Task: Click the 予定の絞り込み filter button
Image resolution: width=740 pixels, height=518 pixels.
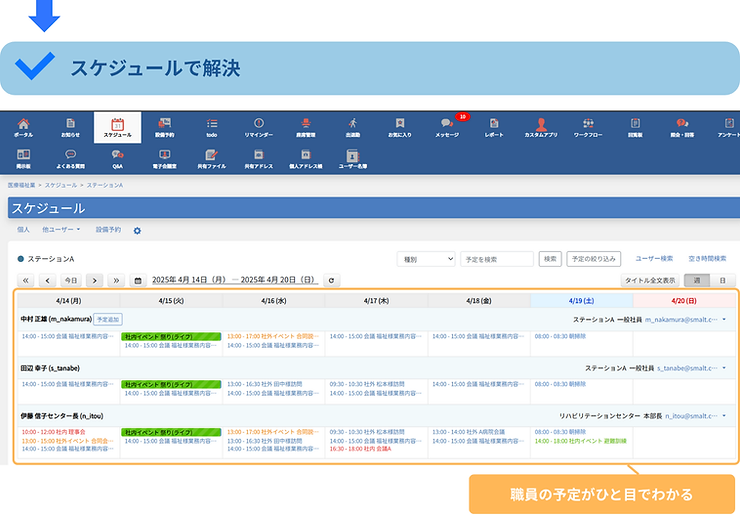Action: pyautogui.click(x=594, y=258)
